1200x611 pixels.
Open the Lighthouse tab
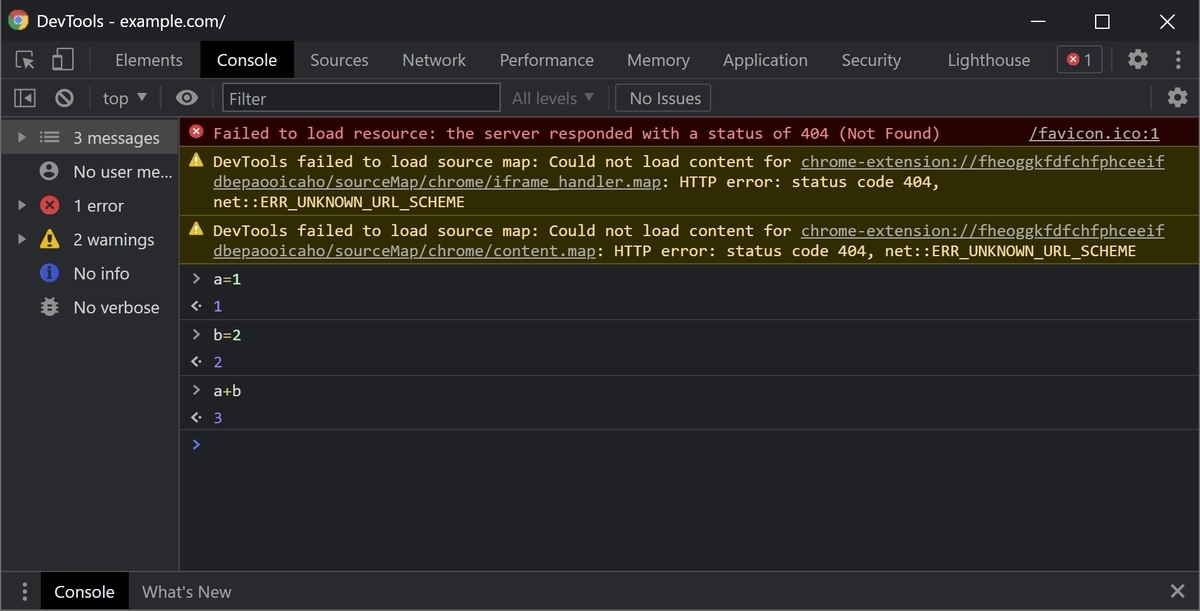pos(989,60)
